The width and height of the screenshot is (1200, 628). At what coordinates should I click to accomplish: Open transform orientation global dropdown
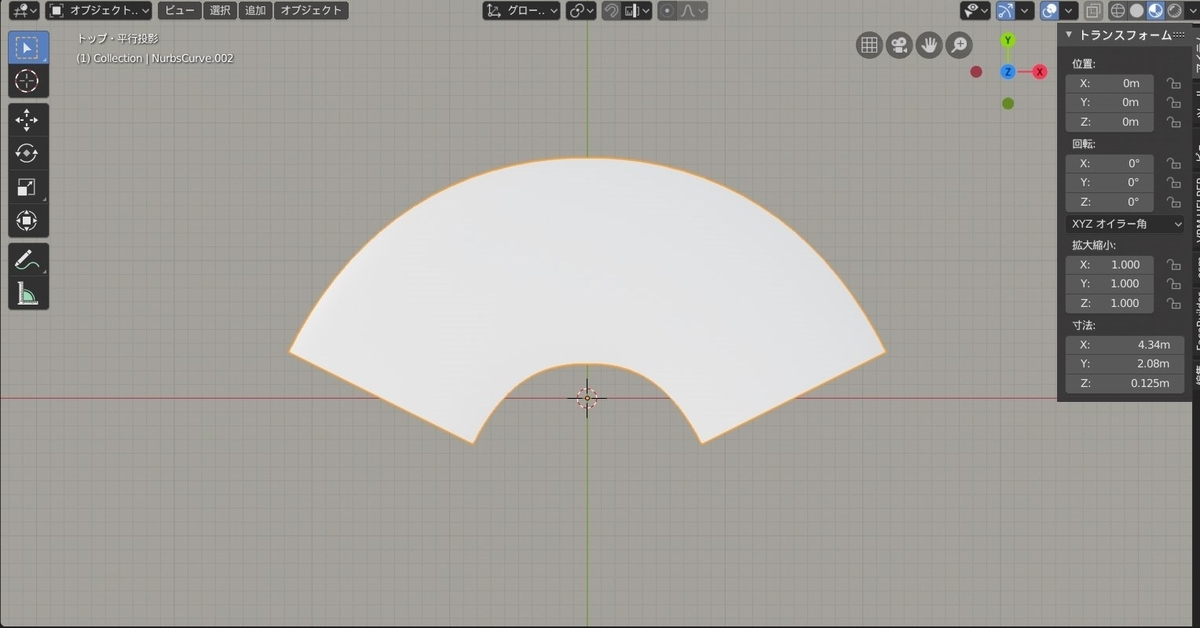point(522,11)
